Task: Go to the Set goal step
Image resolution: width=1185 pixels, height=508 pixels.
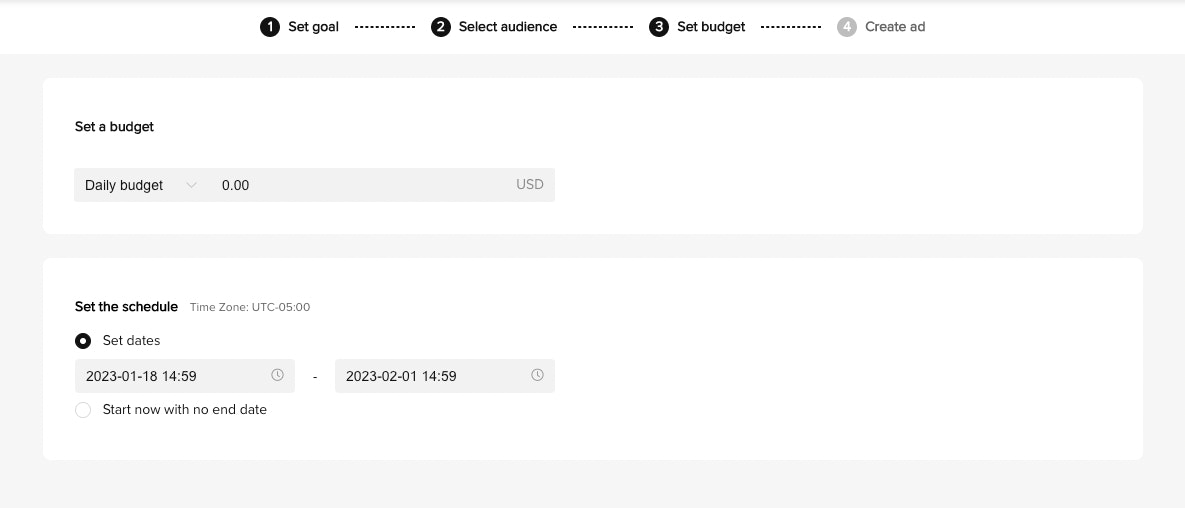Action: [313, 27]
